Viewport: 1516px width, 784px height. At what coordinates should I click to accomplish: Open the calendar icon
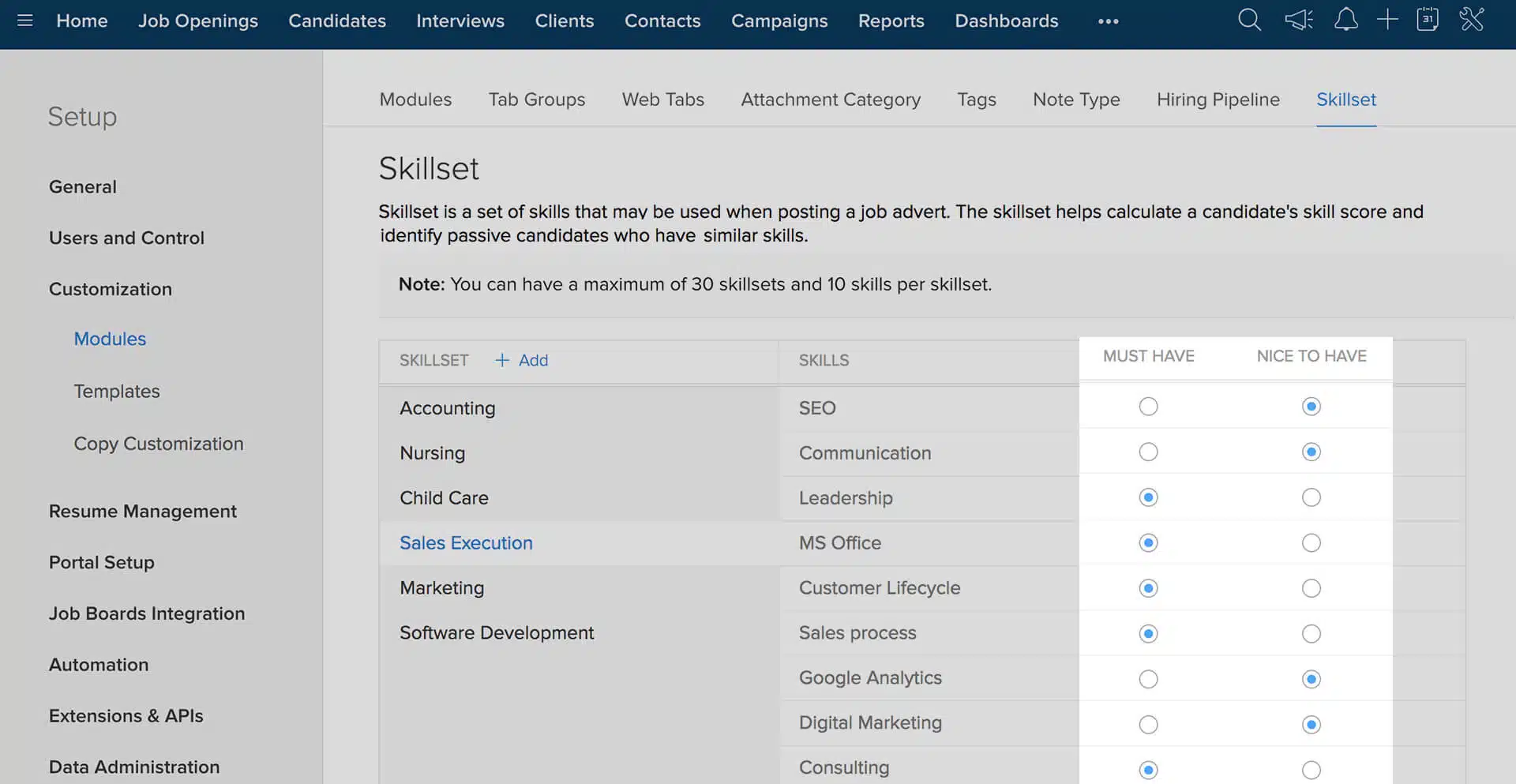1428,20
